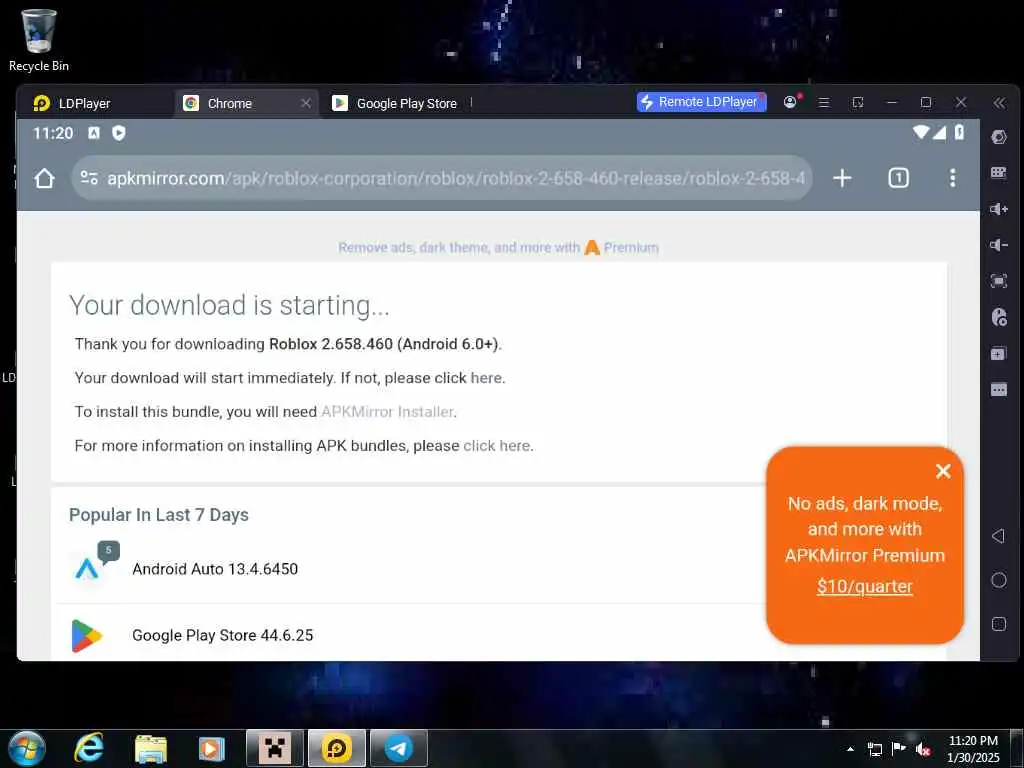Click LDPlayer taskbar button
Image resolution: width=1024 pixels, height=768 pixels.
pos(337,748)
